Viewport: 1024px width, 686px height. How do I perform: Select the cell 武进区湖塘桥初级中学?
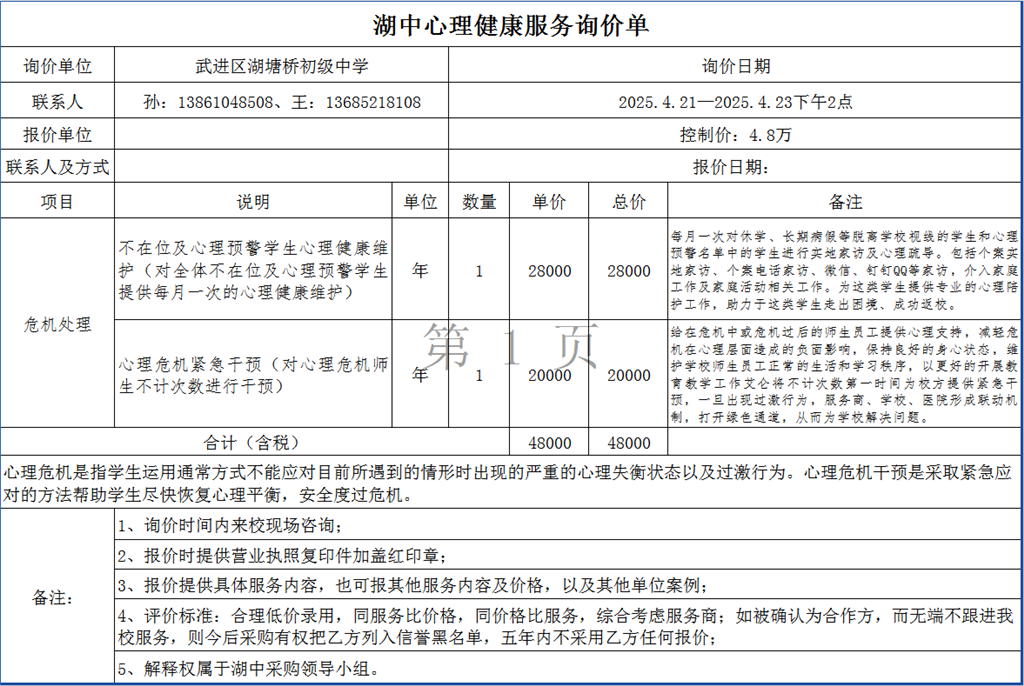281,65
